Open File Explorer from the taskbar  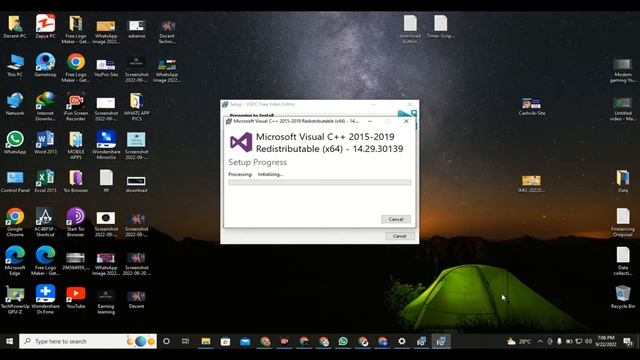pyautogui.click(x=206, y=341)
